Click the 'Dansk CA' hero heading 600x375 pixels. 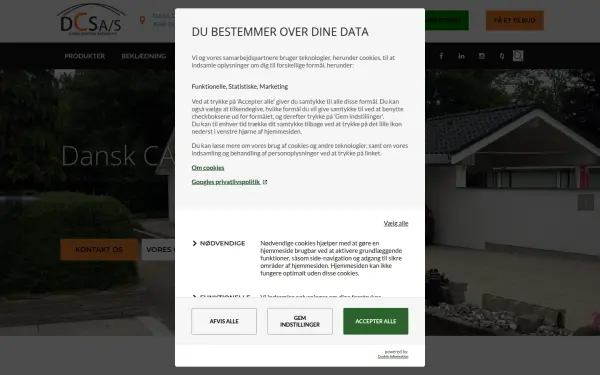(x=118, y=156)
